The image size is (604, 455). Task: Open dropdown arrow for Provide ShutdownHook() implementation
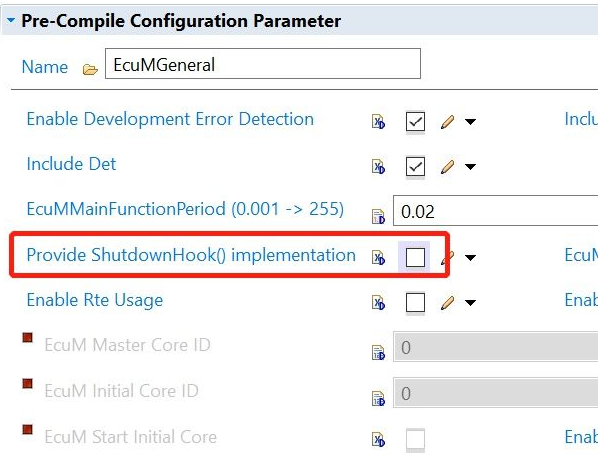point(469,258)
